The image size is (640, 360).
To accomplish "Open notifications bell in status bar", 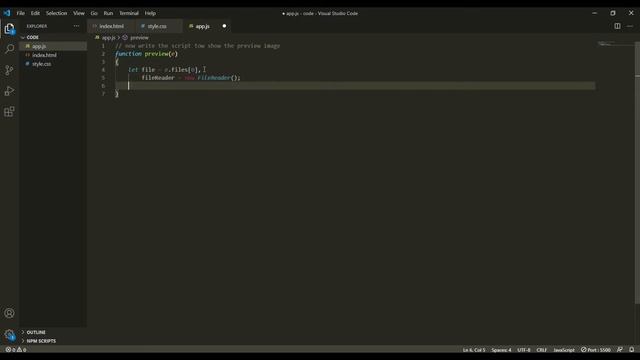I will click(631, 350).
